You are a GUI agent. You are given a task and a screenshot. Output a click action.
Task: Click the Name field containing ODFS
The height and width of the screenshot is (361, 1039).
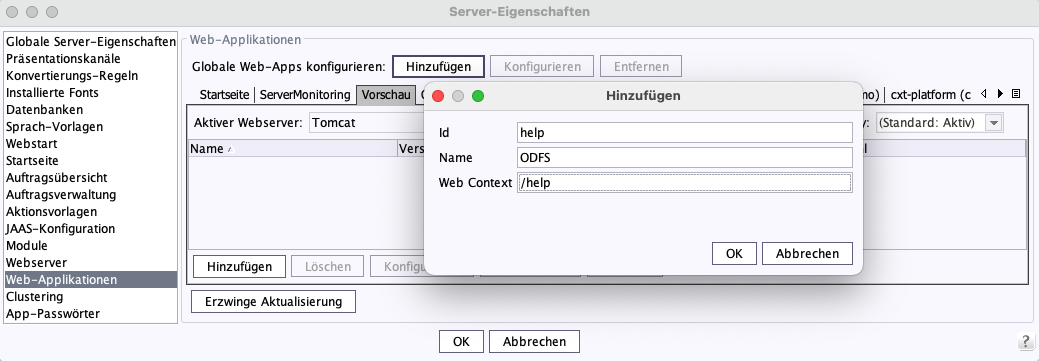click(x=684, y=158)
